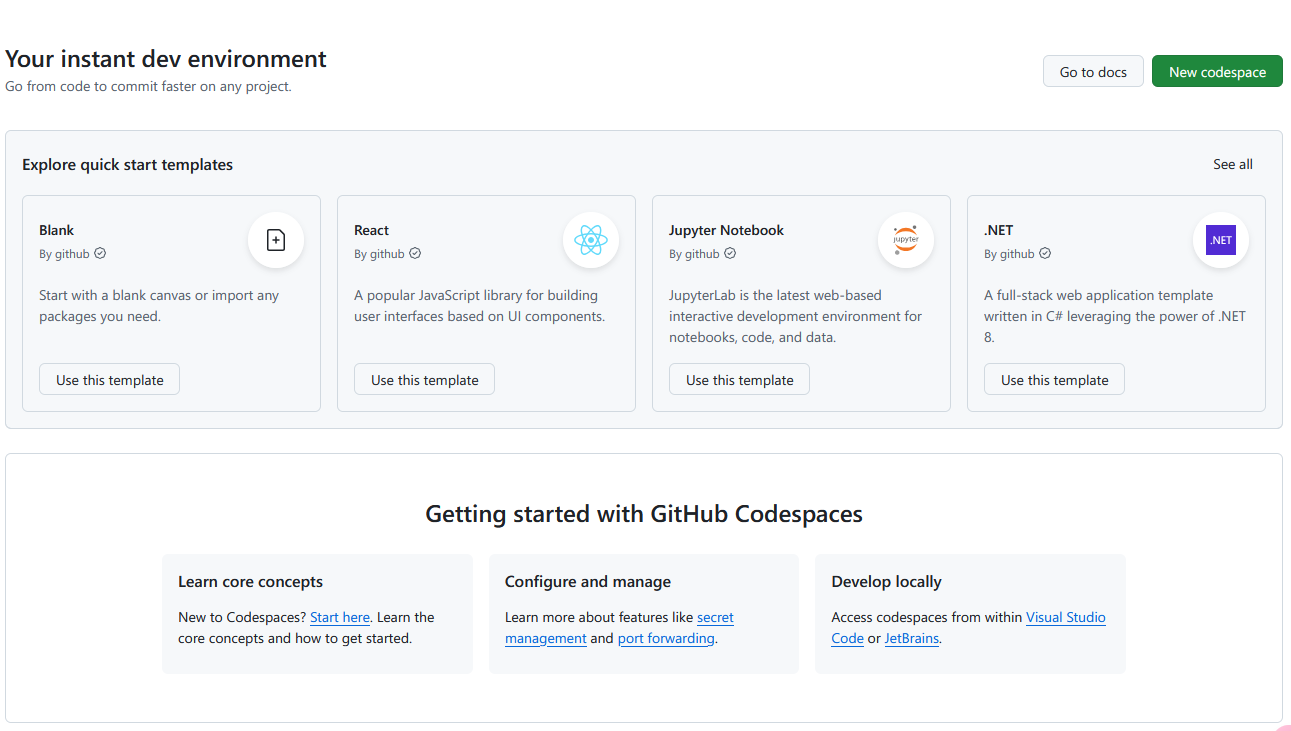Click the popular JavaScript library description

[x=480, y=306]
